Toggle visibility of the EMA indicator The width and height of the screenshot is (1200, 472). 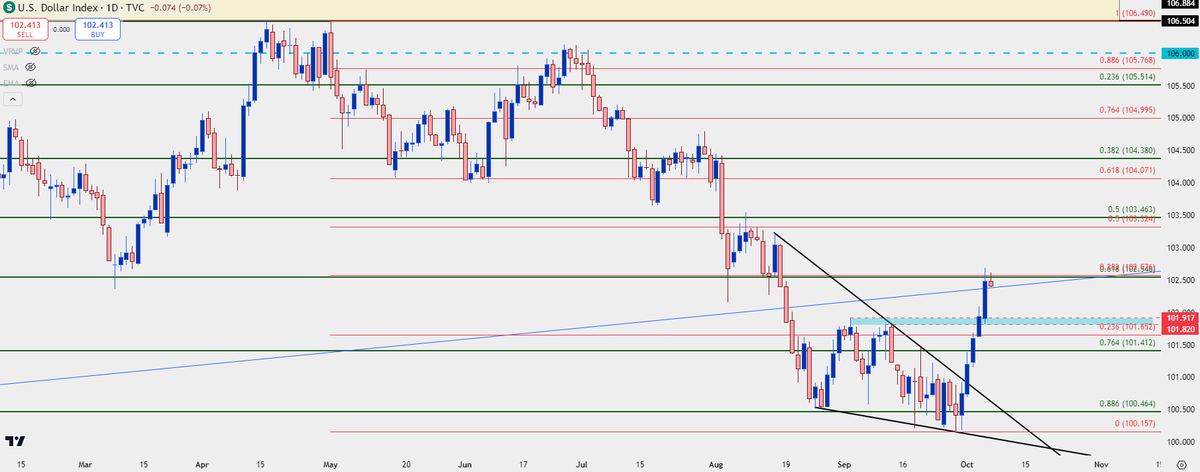[30, 83]
